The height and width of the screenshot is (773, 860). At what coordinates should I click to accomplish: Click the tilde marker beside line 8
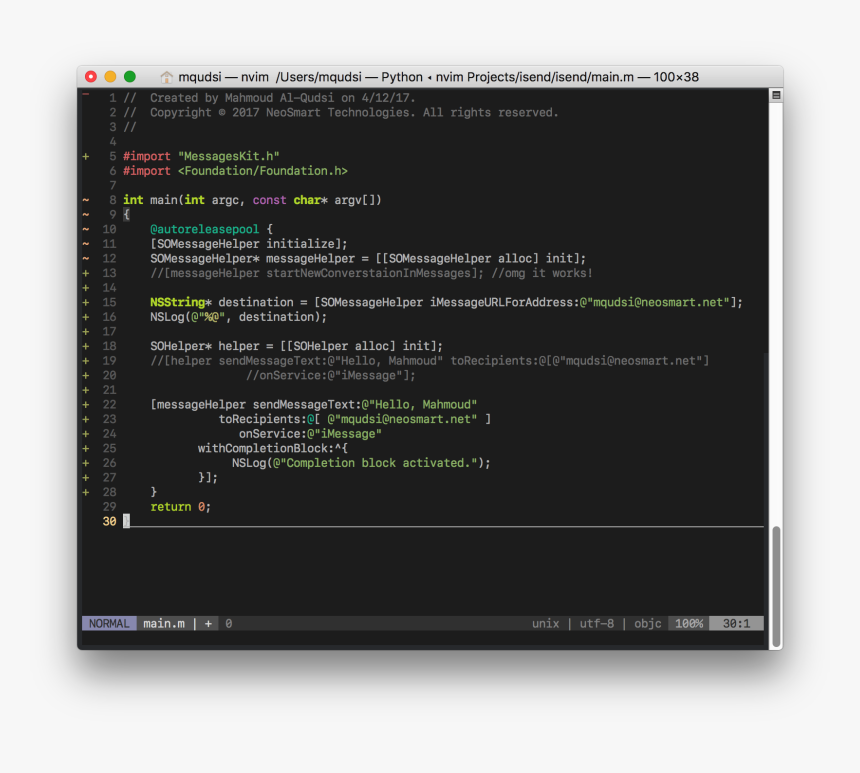(x=86, y=199)
